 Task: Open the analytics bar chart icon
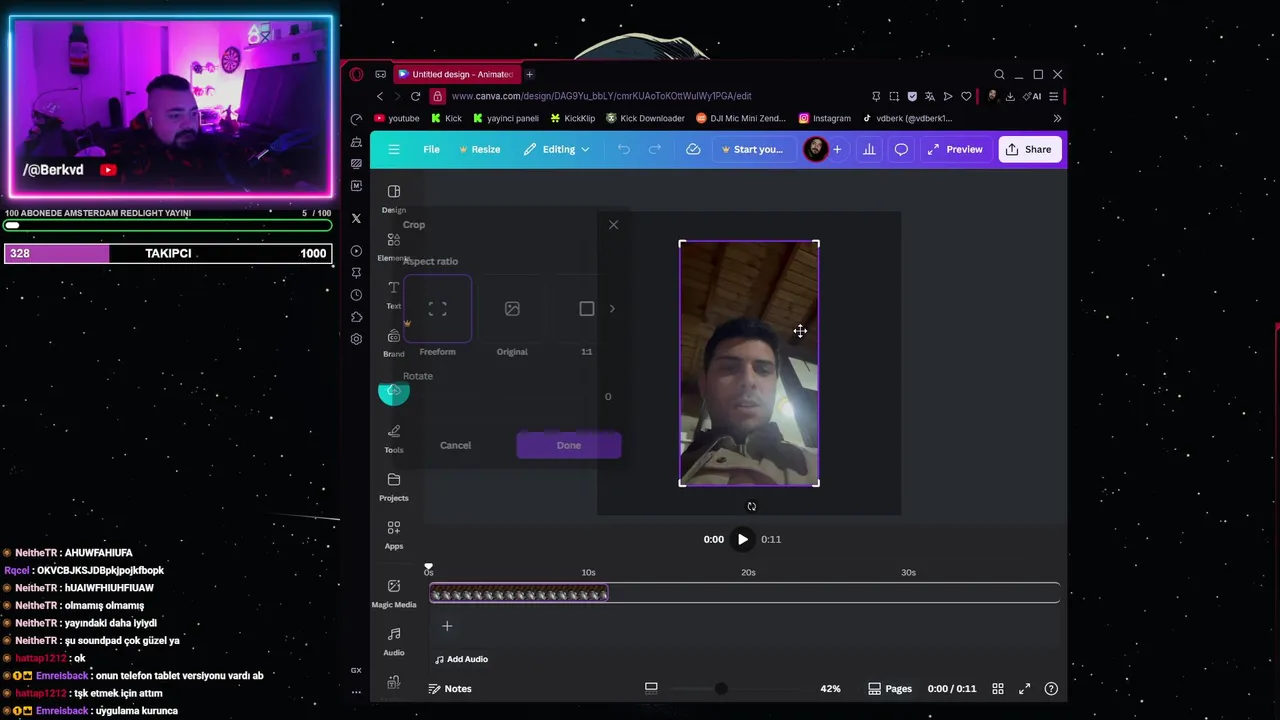pos(869,149)
